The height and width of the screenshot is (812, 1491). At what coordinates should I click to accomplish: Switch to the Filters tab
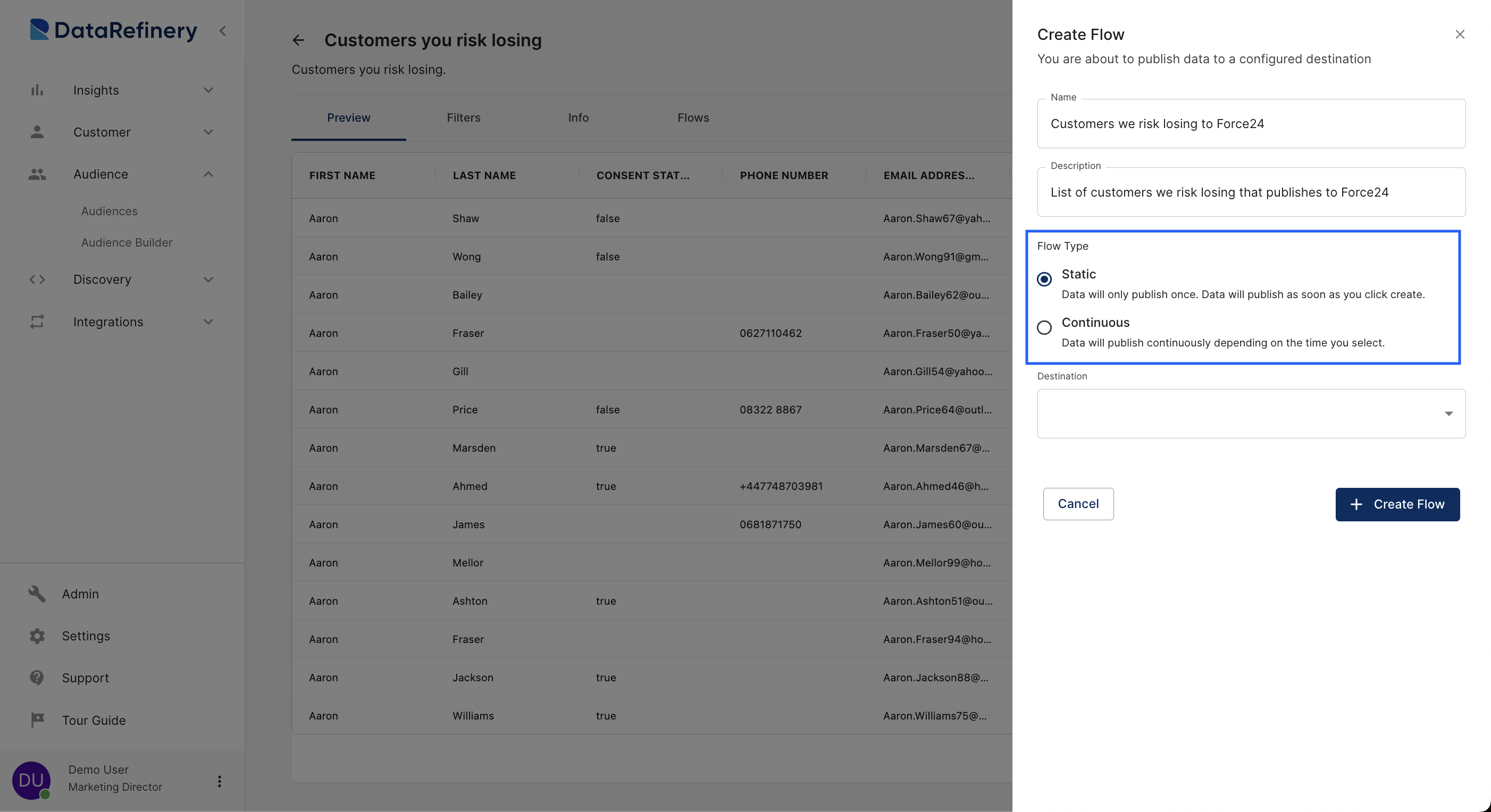(463, 117)
